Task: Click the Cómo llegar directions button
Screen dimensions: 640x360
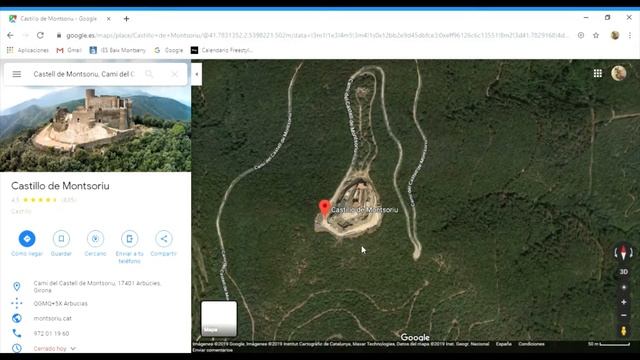Action: (27, 239)
